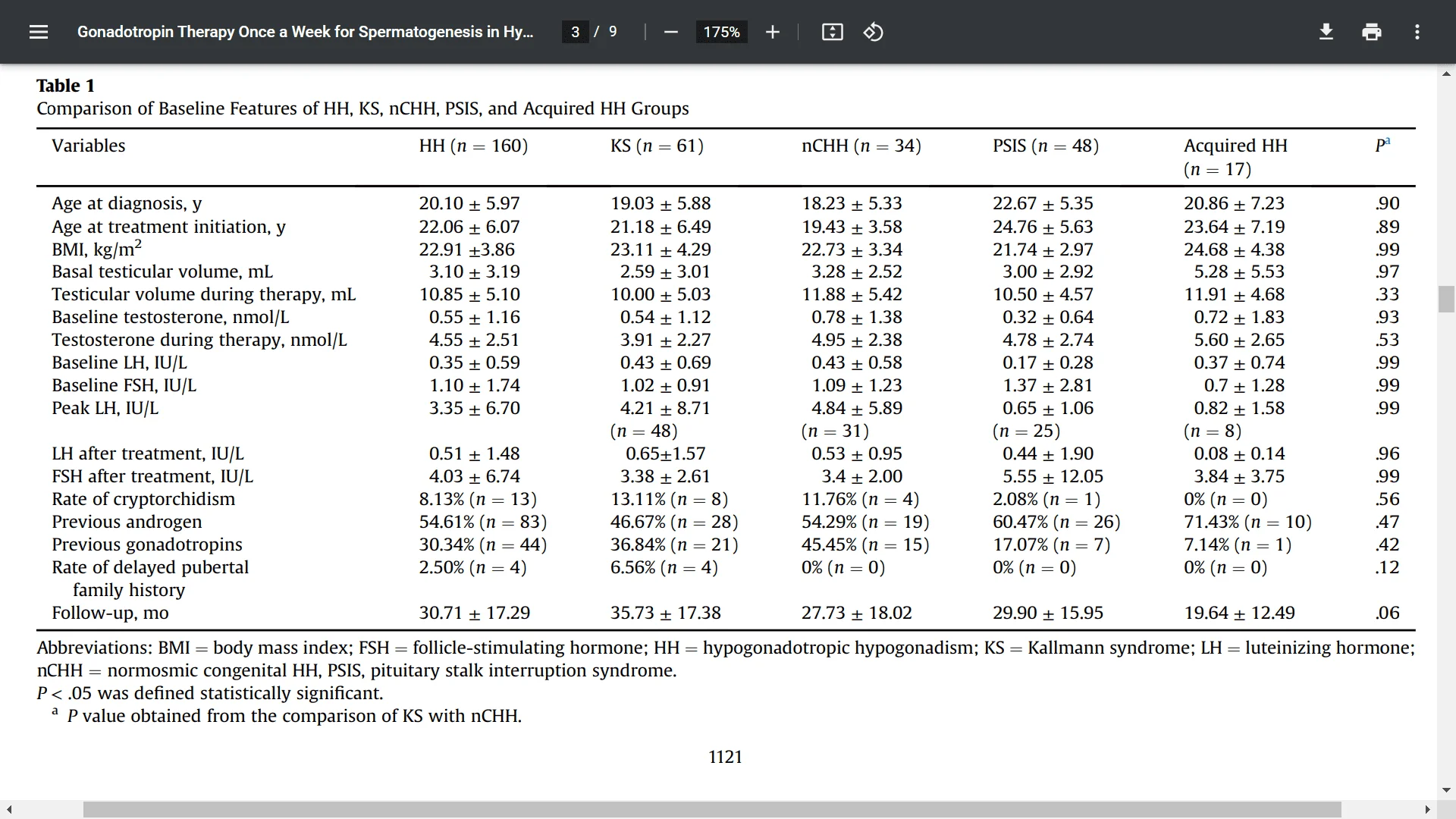Click the 175% zoom level field
This screenshot has width=1456, height=819.
(x=721, y=32)
